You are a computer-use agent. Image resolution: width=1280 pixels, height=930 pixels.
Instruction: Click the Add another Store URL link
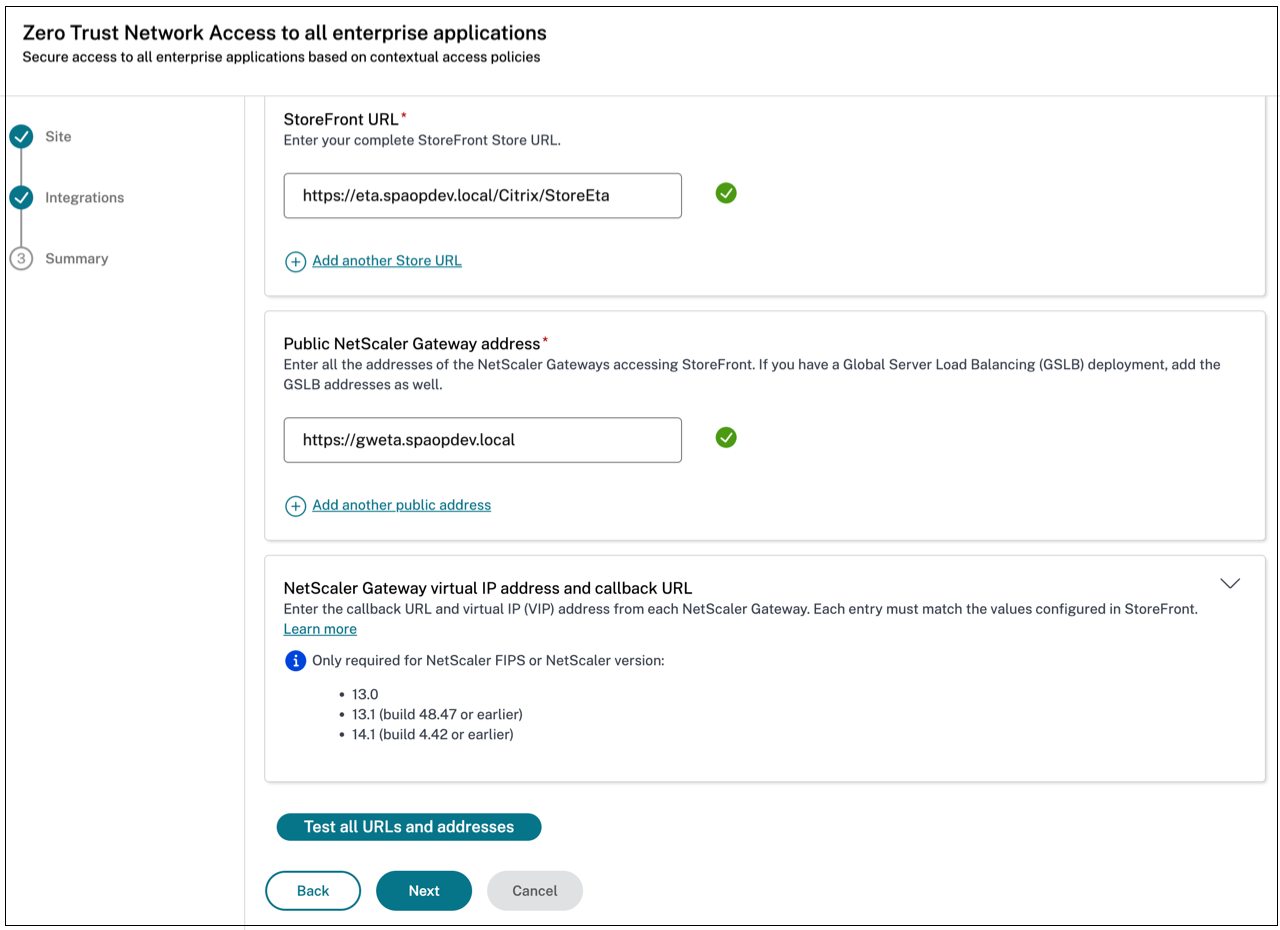387,261
